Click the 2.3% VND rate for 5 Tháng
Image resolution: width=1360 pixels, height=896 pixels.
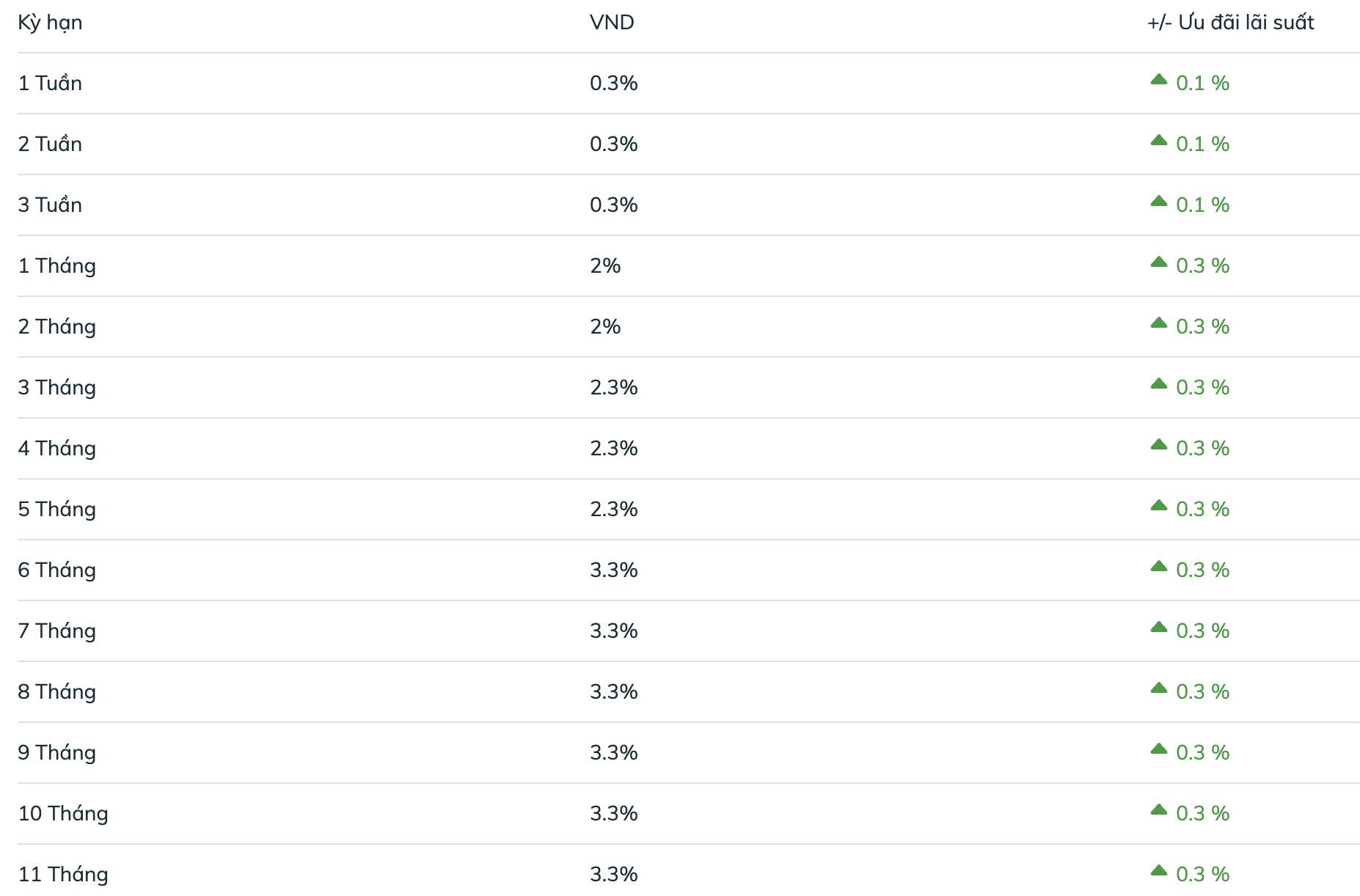tap(614, 510)
